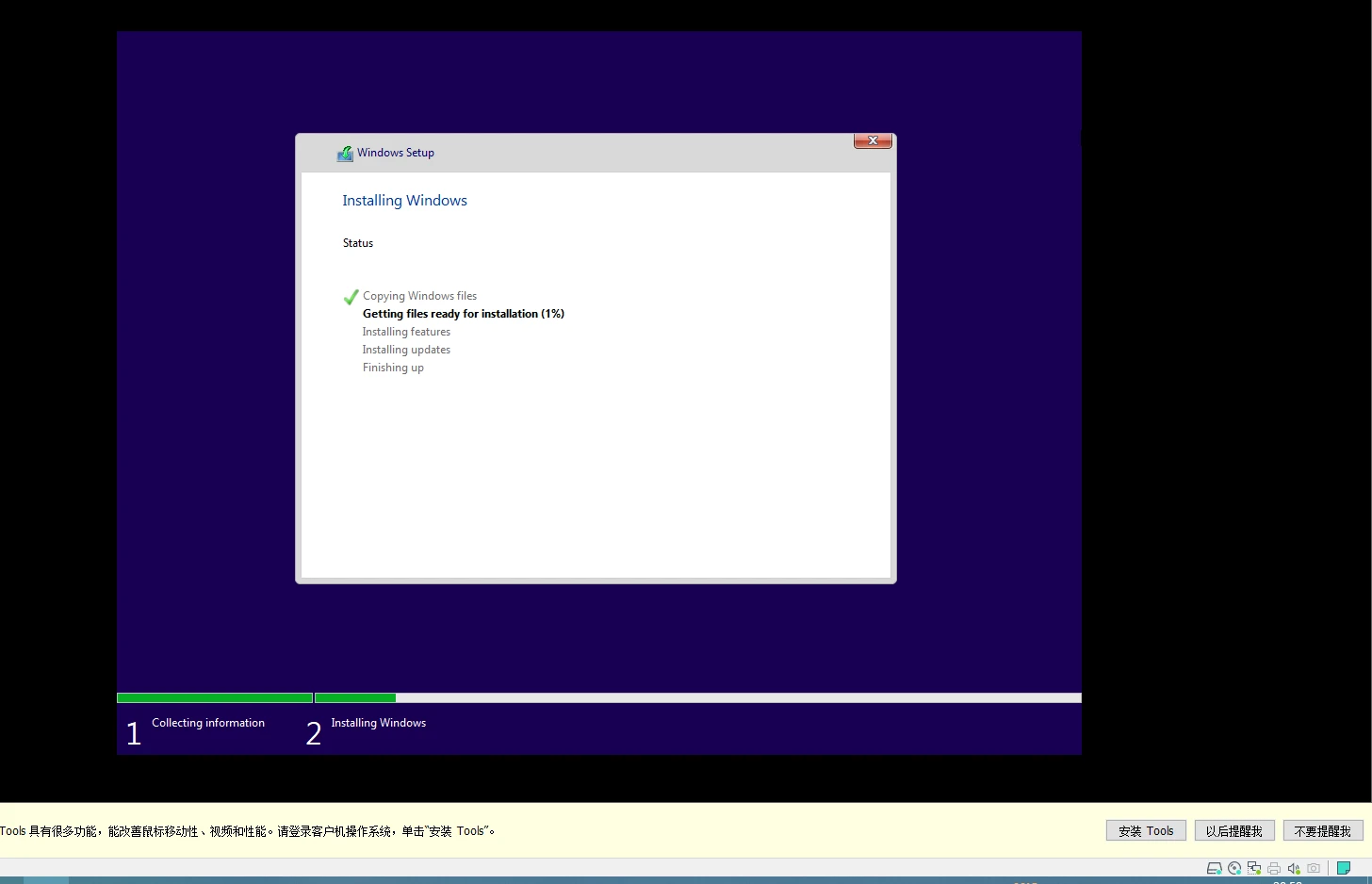
Task: Click the 'Status' label
Action: pyautogui.click(x=358, y=243)
